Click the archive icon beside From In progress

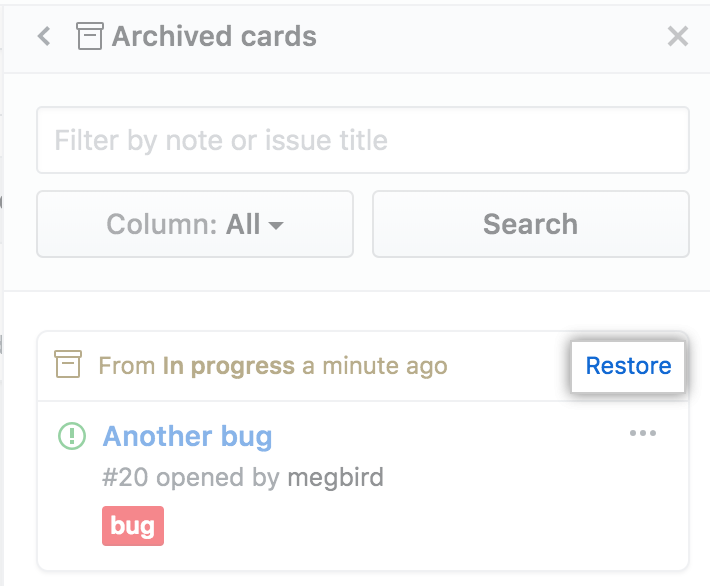click(x=68, y=365)
